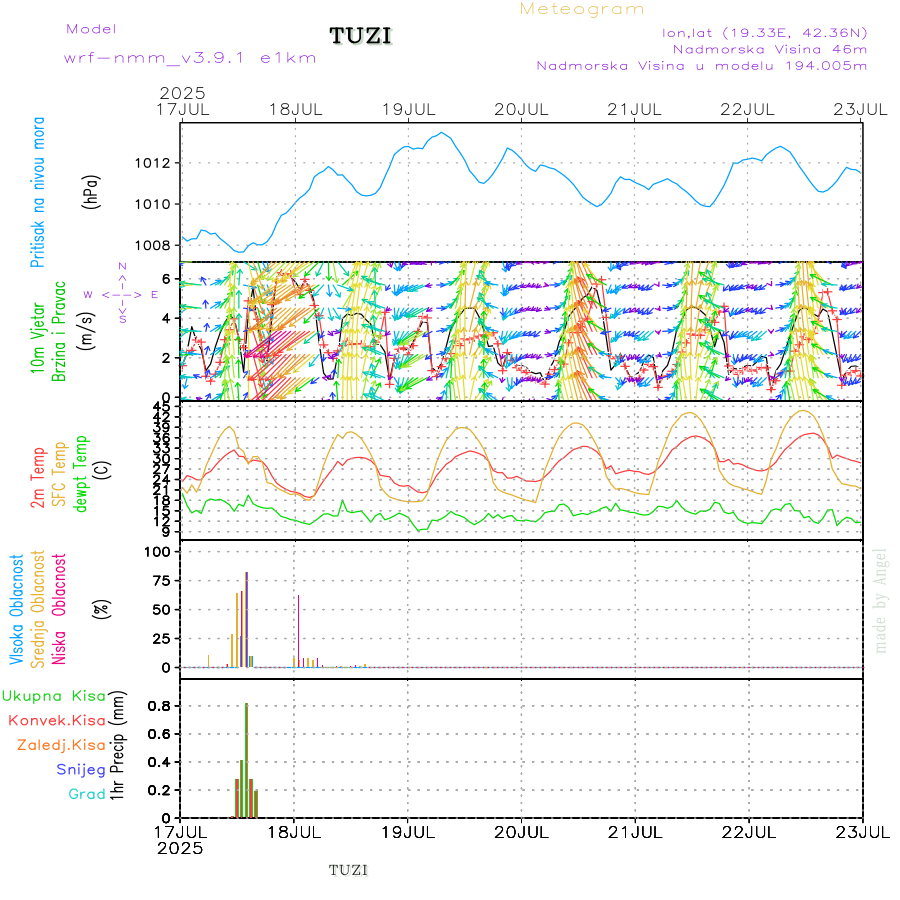Viewport: 900px width, 900px height.
Task: Click wind speed axis value '6'
Action: 166,279
